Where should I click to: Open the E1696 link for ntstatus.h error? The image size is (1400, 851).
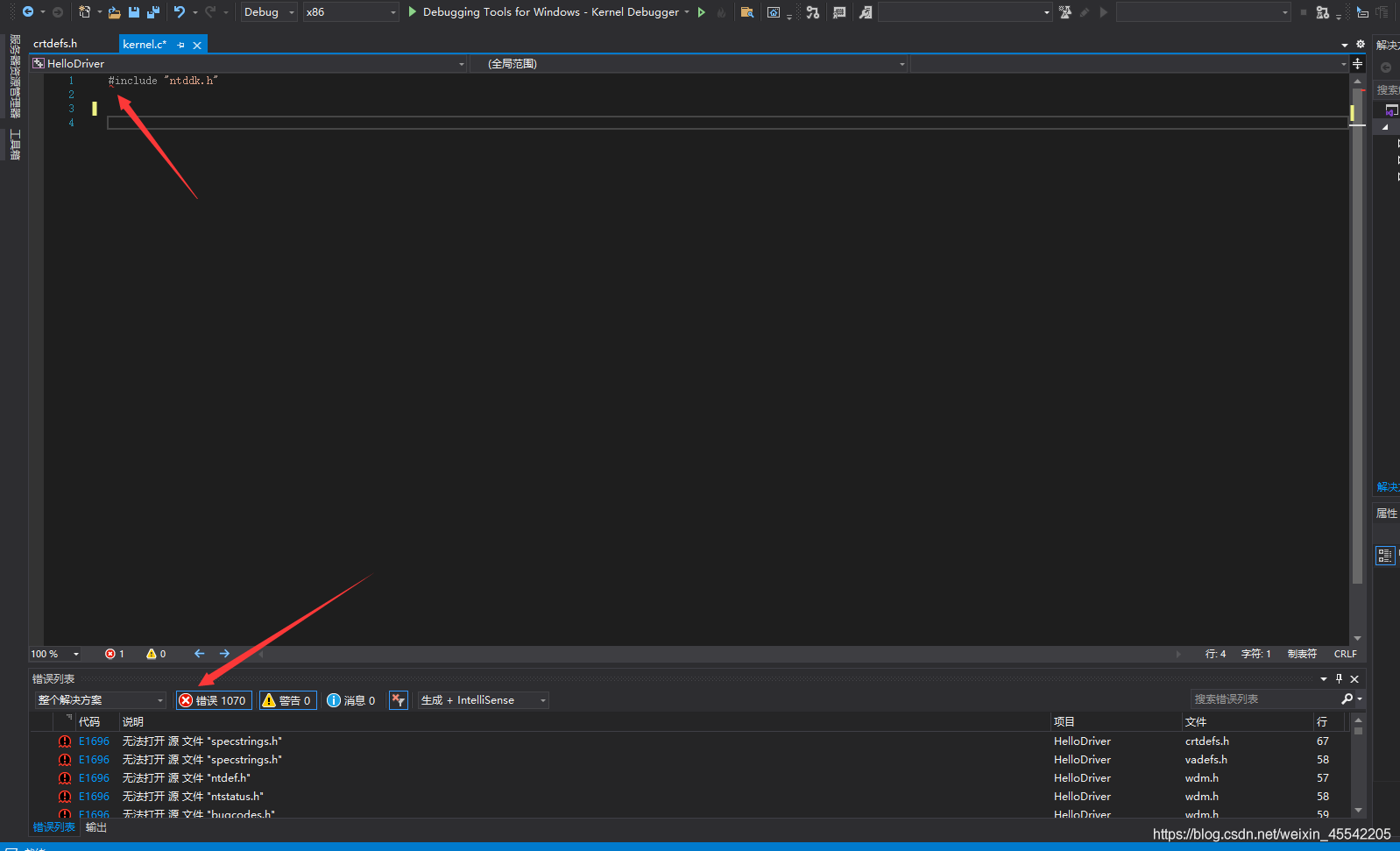tap(94, 797)
